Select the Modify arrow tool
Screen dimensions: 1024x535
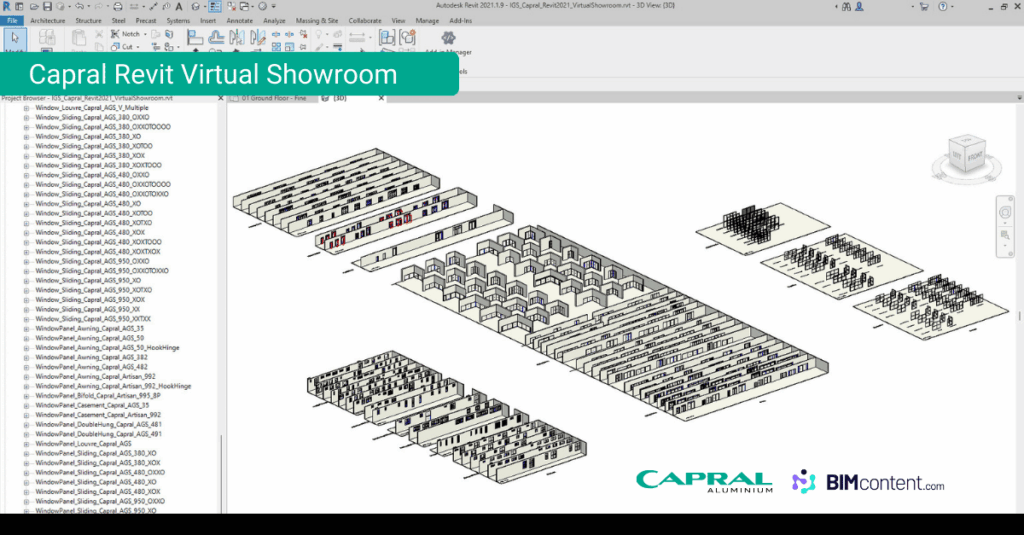point(15,38)
